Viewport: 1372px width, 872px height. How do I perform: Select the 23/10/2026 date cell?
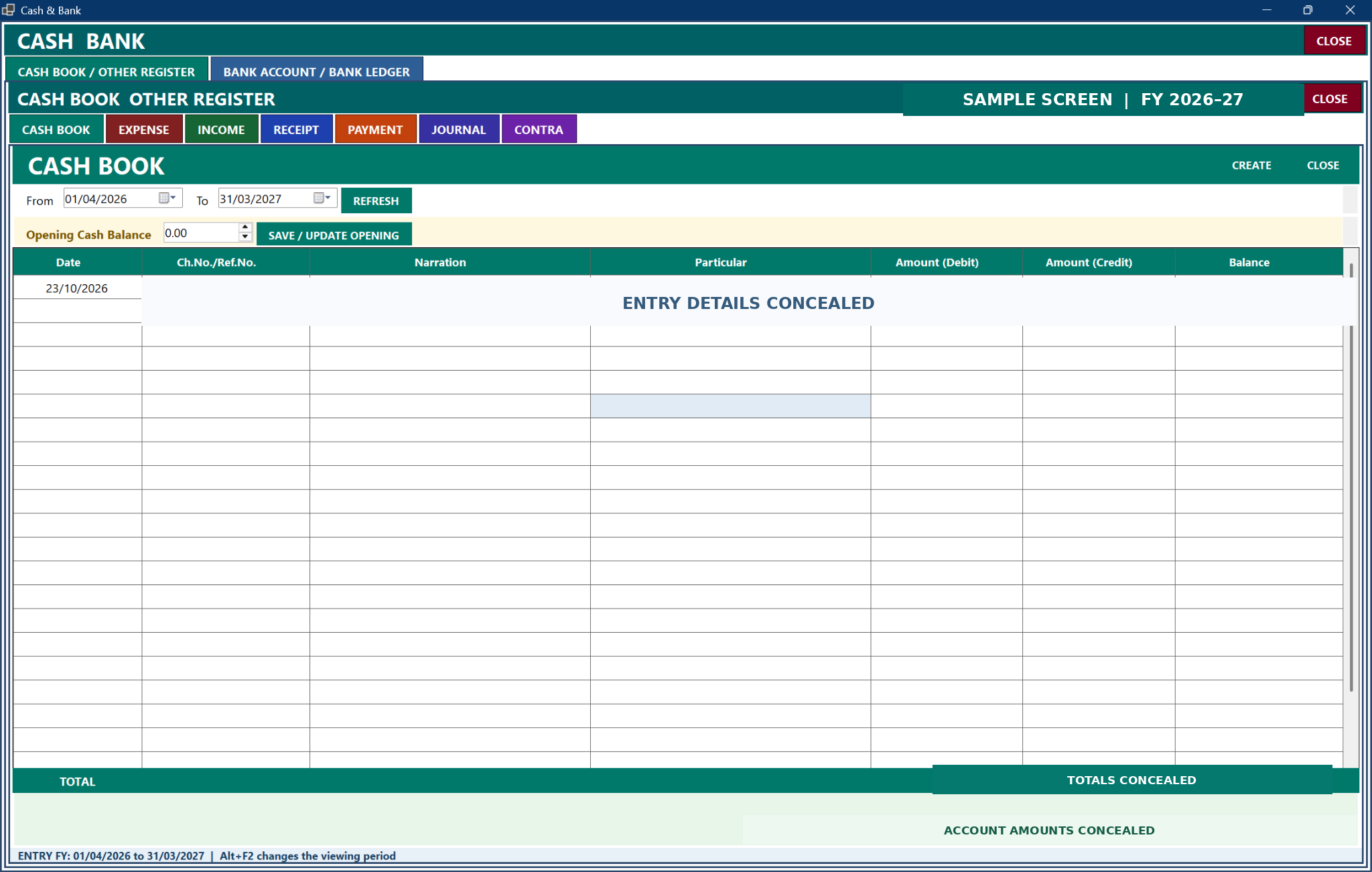[77, 288]
